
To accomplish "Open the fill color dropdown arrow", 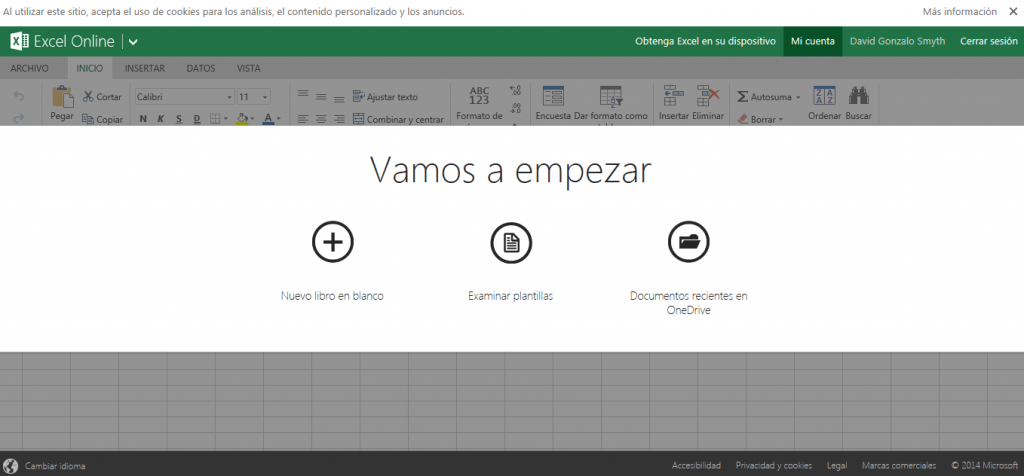I will 252,119.
